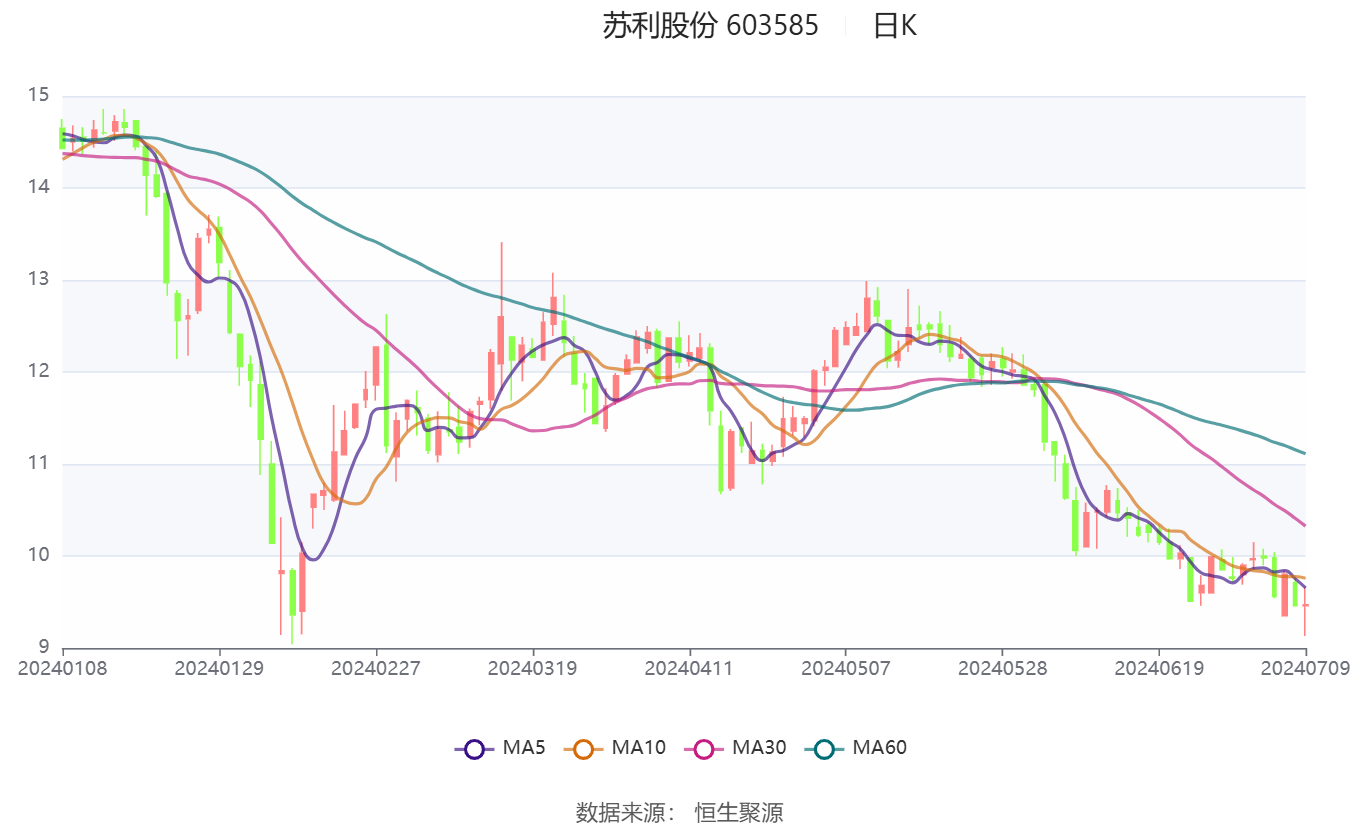Select the 20240507 date axis label
The width and height of the screenshot is (1360, 828).
845,667
